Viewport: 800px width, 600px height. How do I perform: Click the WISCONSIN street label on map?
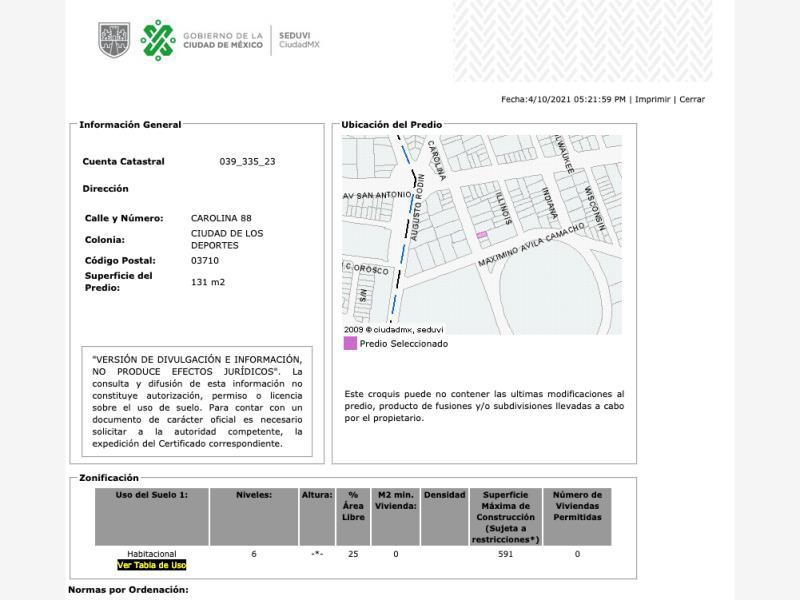594,209
